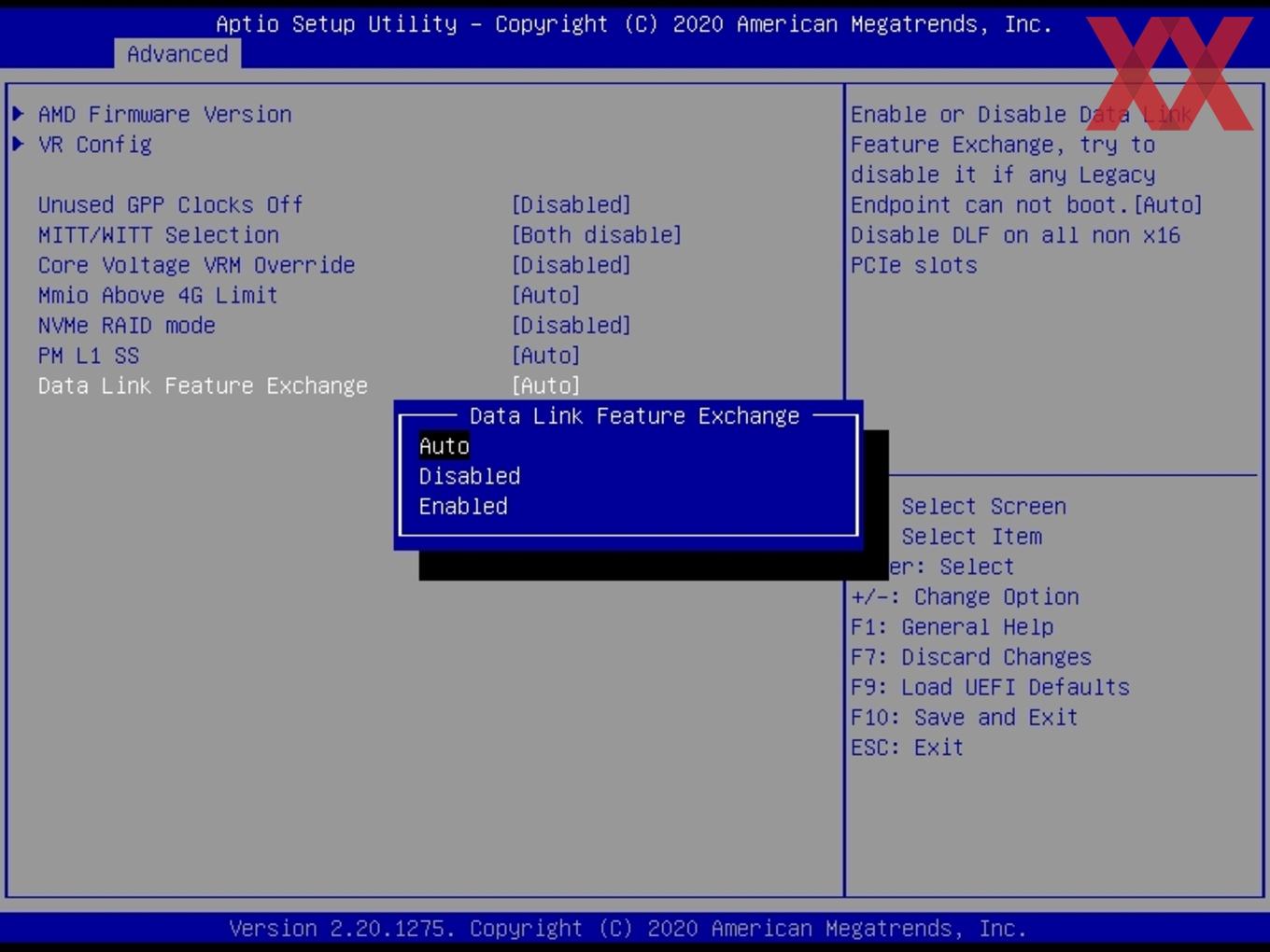Change Core Voltage VRM Override [Disabled] value

(571, 265)
